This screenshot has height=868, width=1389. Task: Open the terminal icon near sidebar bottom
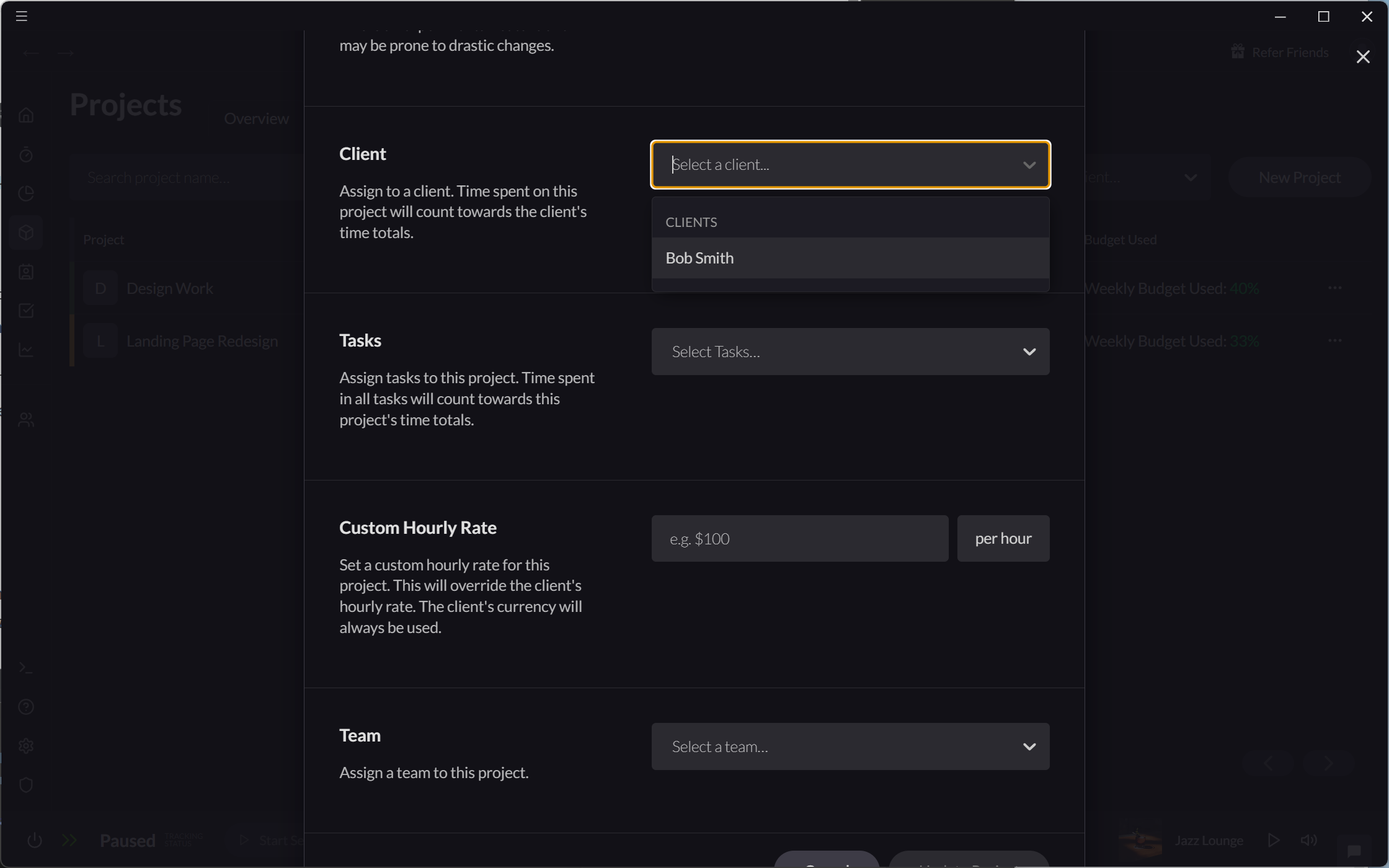click(26, 667)
